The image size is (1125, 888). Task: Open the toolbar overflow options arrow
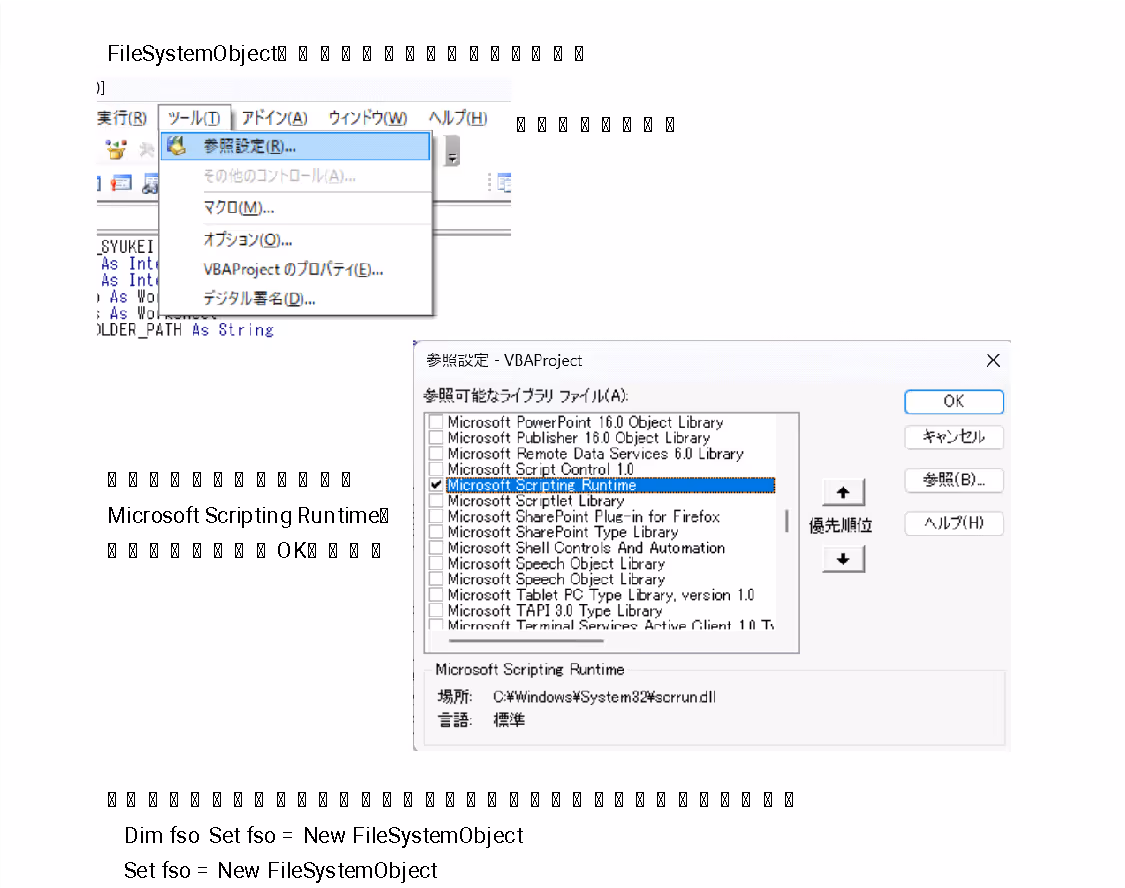pyautogui.click(x=452, y=151)
